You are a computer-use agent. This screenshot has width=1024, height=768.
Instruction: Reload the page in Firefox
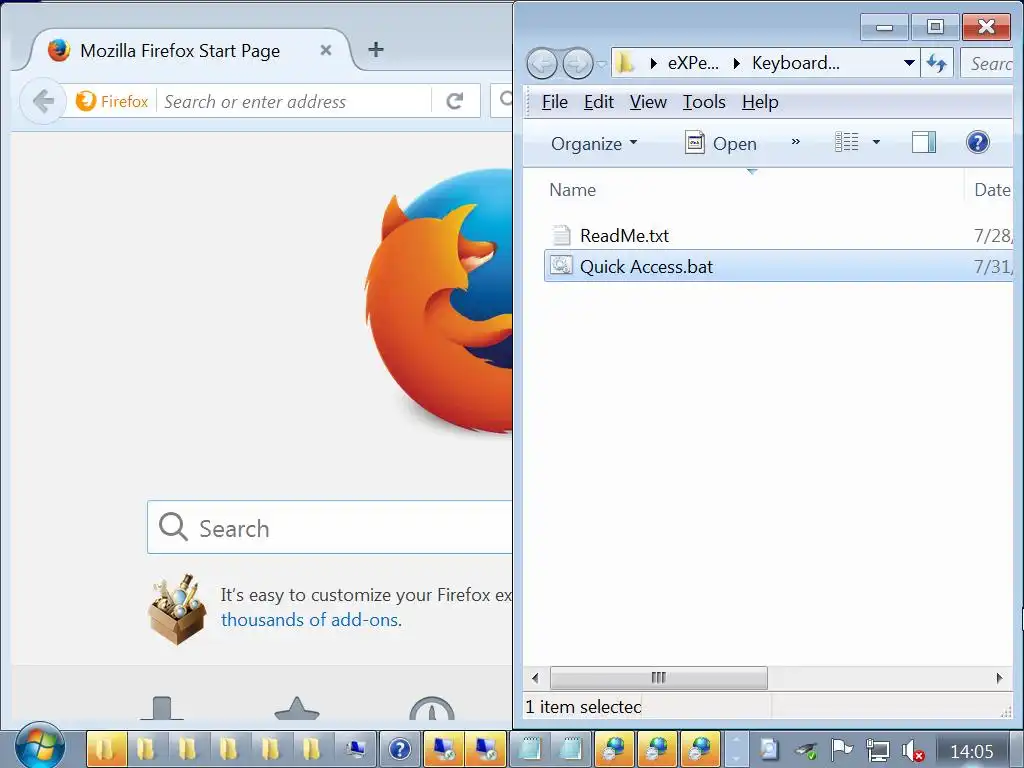pyautogui.click(x=455, y=101)
